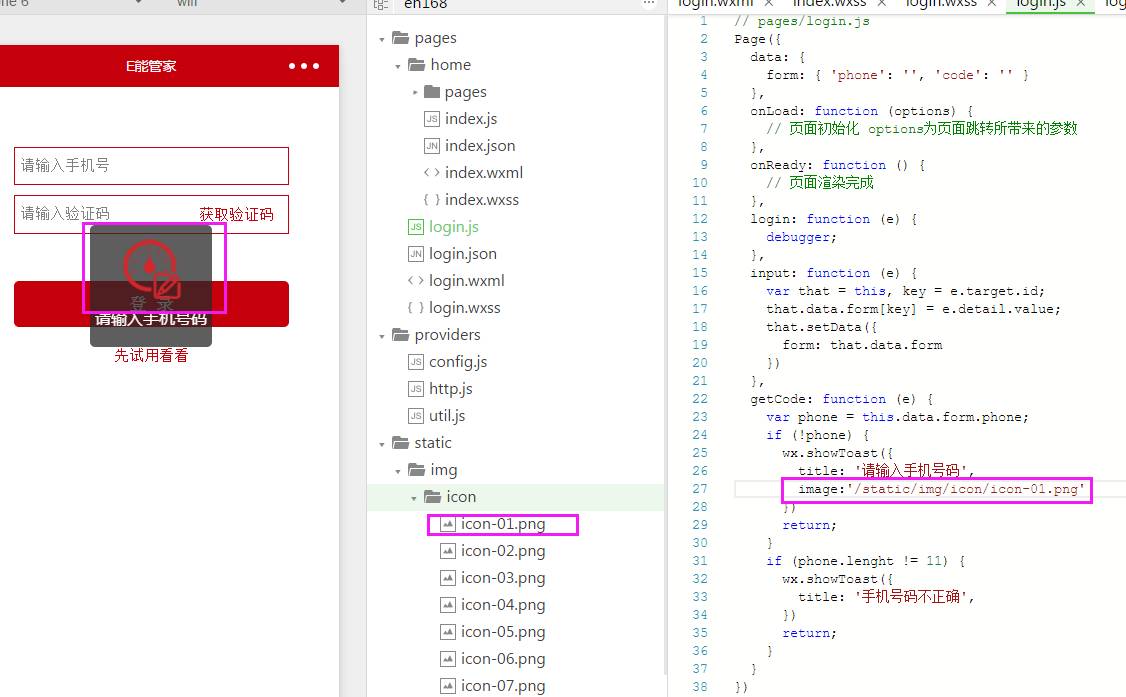Close the login.wxss editor tab
1126x697 pixels.
991,4
